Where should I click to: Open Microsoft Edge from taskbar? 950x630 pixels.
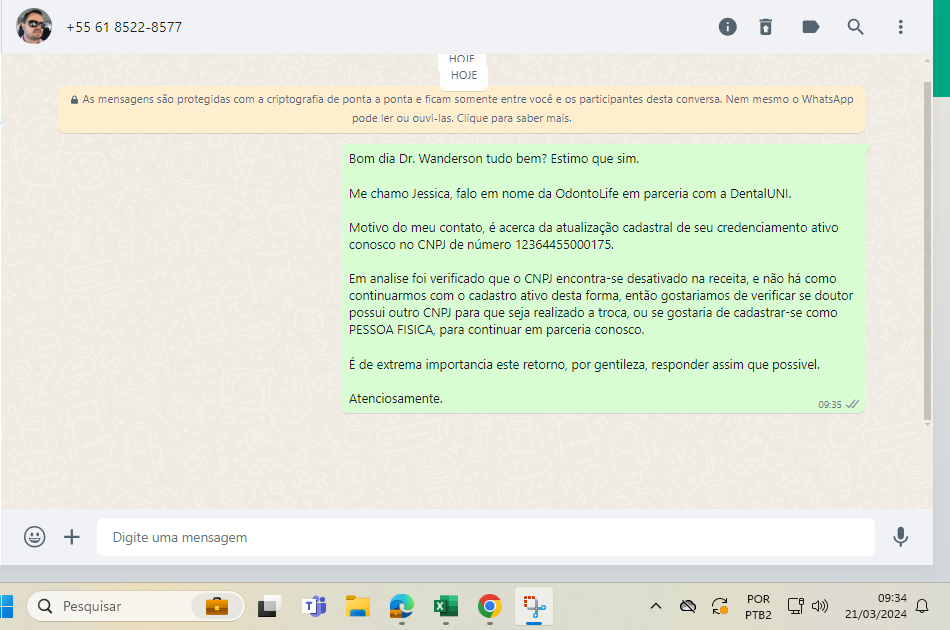[402, 606]
